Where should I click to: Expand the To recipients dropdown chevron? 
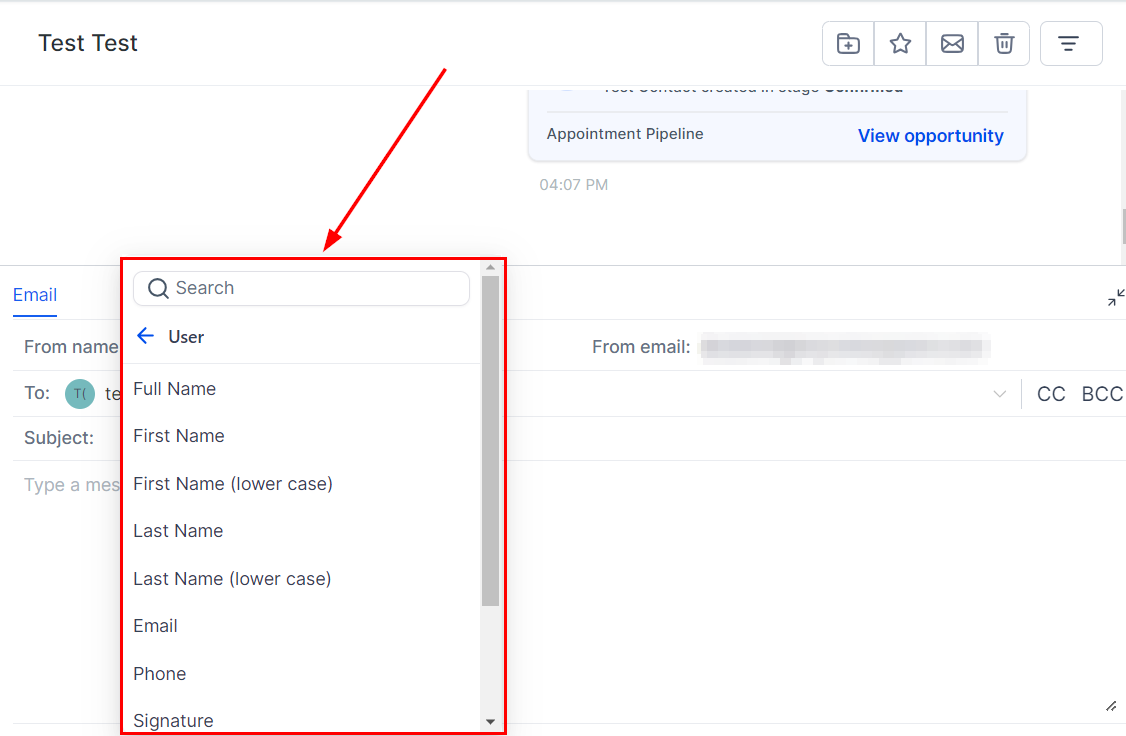[x=1000, y=393]
